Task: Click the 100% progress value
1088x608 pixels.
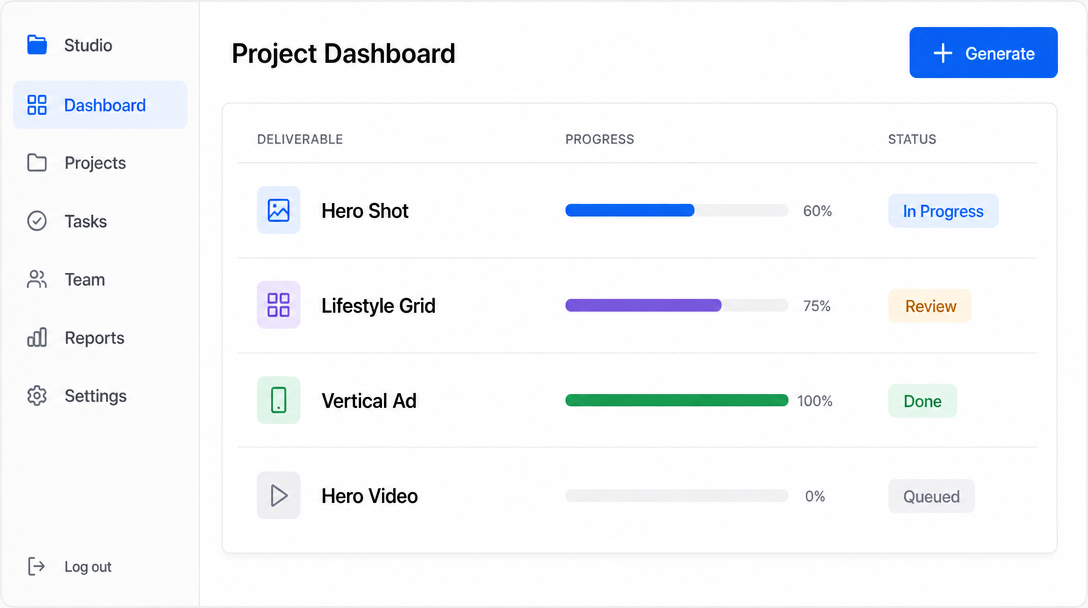Action: point(815,401)
